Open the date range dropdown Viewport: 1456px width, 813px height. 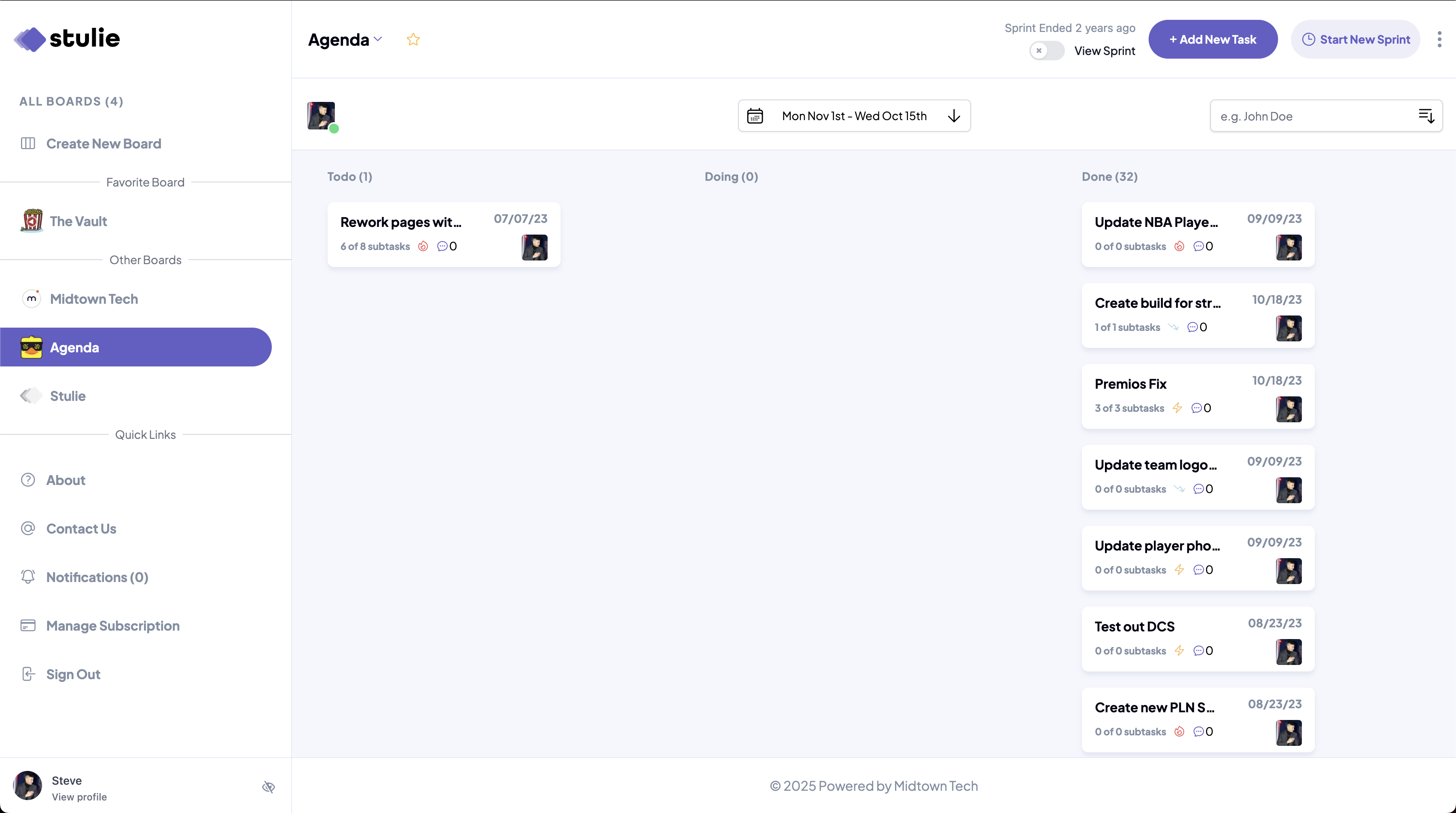(x=853, y=116)
